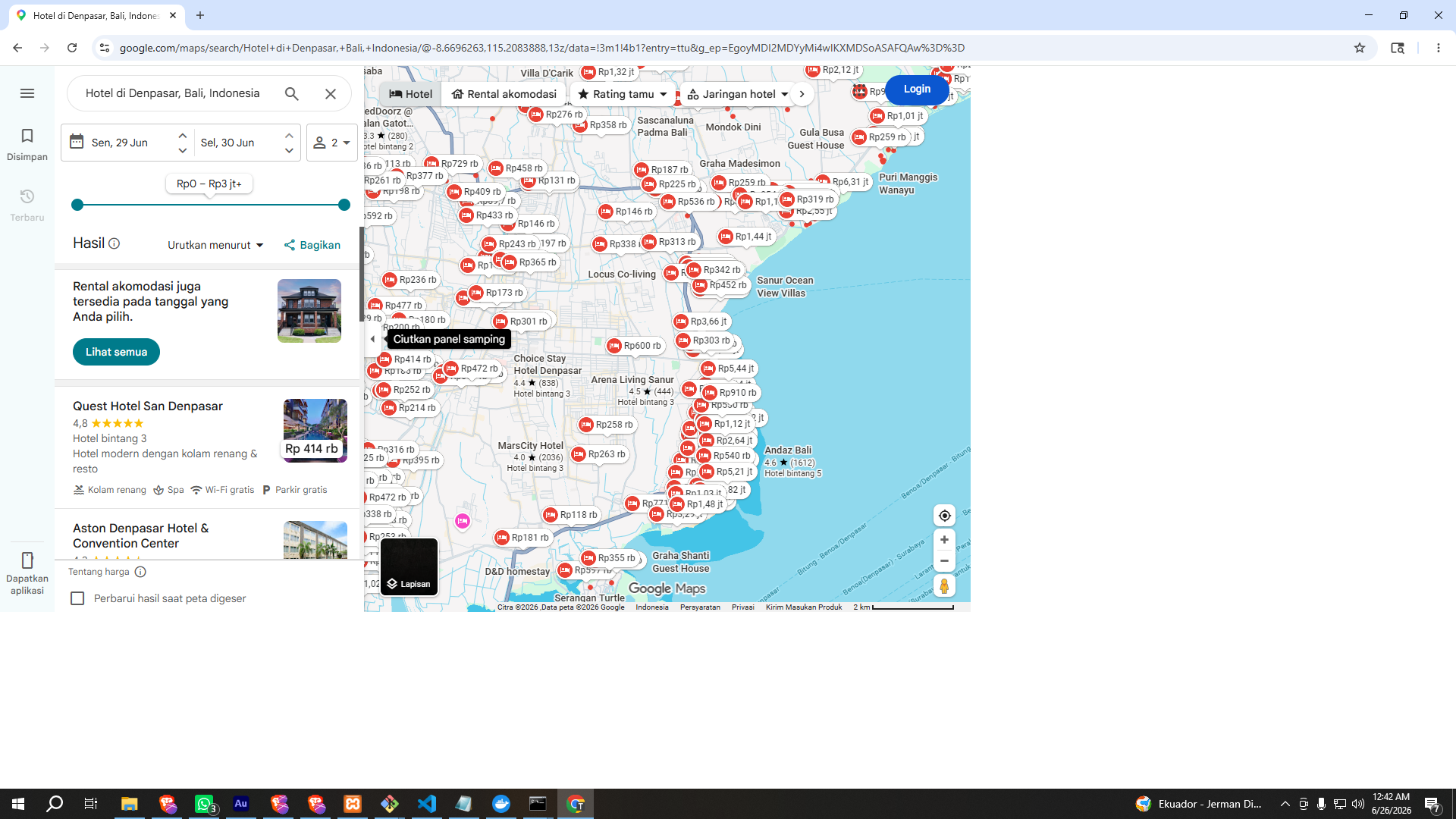Click the Rp118 rb hotel price marker

(x=571, y=515)
